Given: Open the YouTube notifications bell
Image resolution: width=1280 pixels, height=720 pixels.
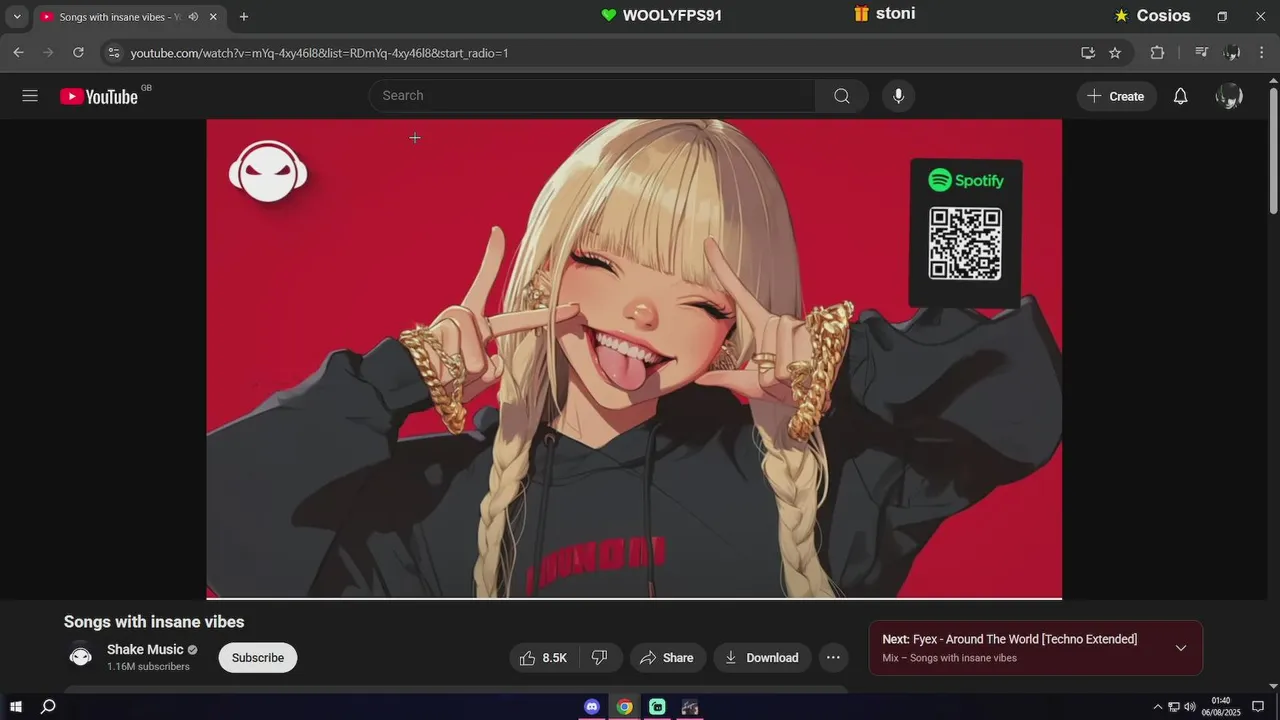Looking at the screenshot, I should tap(1181, 96).
